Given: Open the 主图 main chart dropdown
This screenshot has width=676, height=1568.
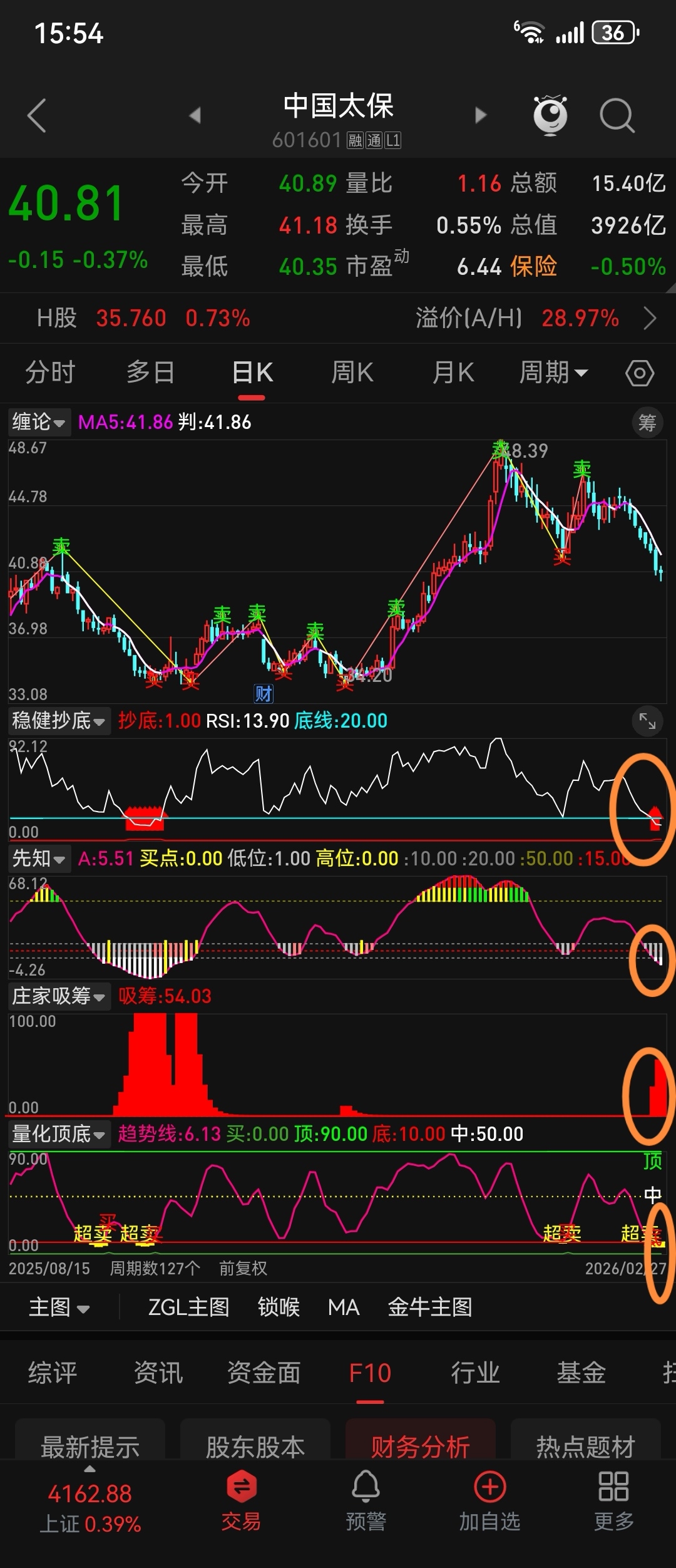Looking at the screenshot, I should [59, 1308].
